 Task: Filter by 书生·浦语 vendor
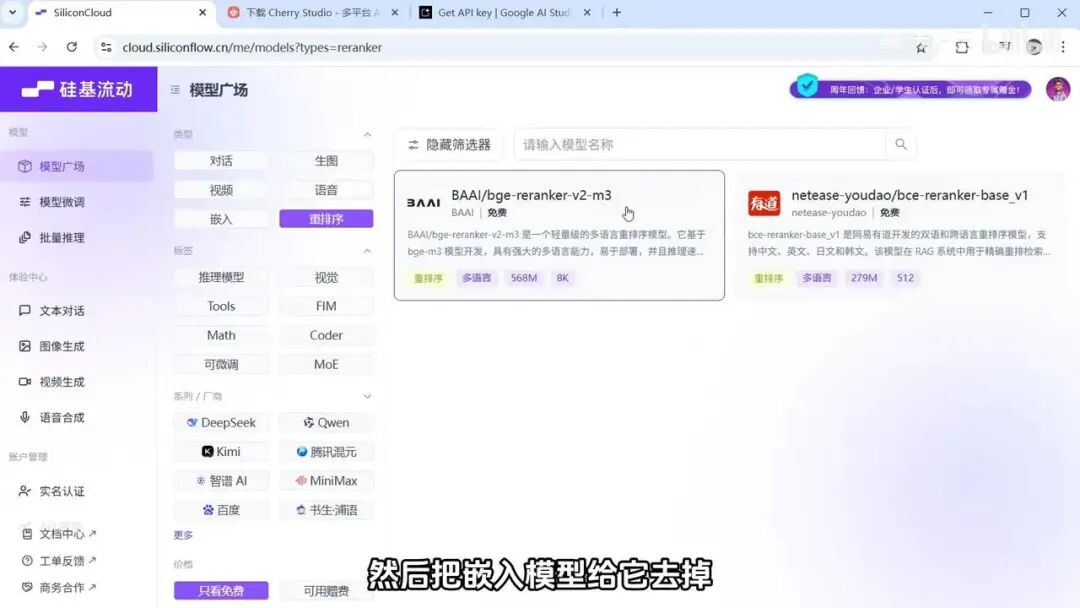[x=326, y=510]
